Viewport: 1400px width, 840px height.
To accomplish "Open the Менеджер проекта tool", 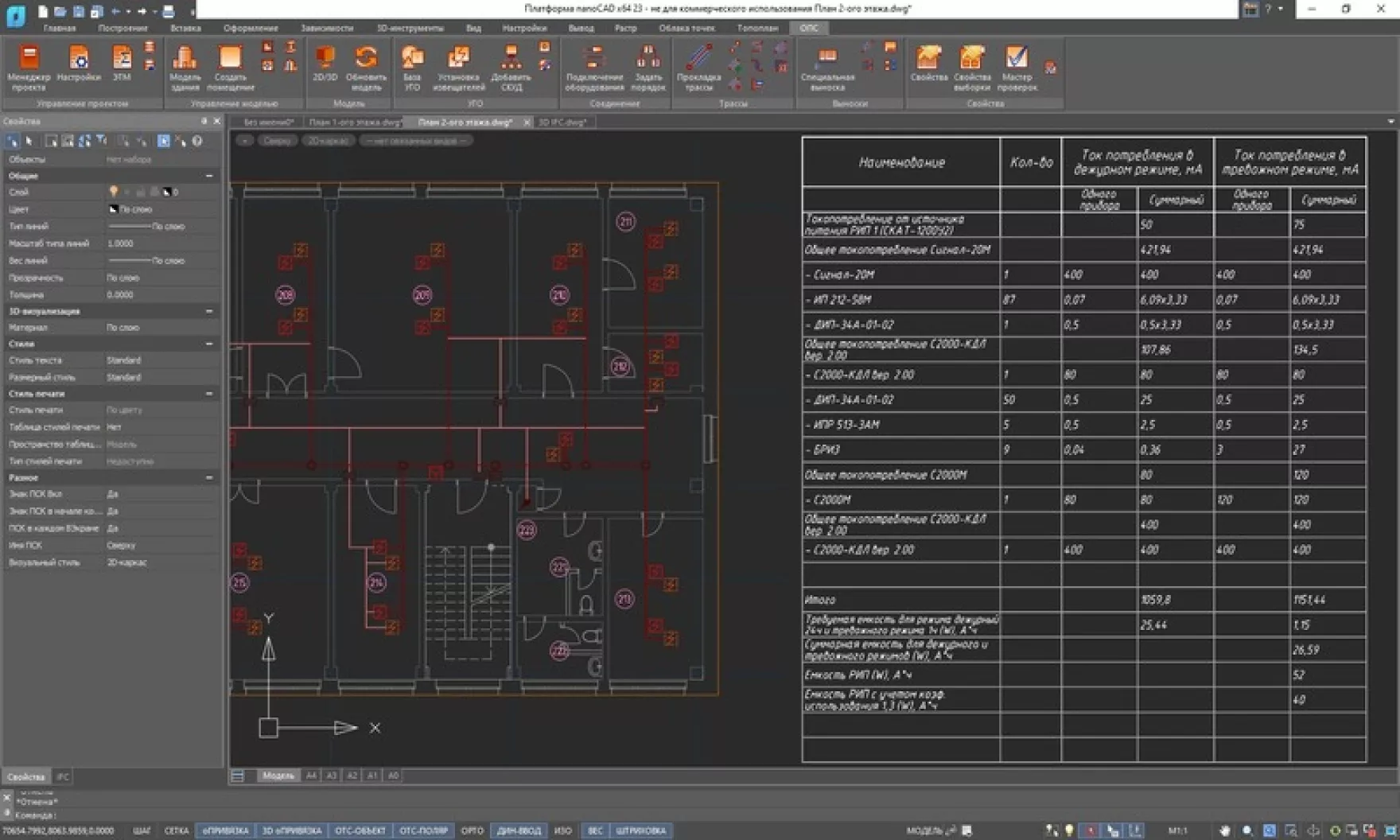I will click(x=29, y=68).
